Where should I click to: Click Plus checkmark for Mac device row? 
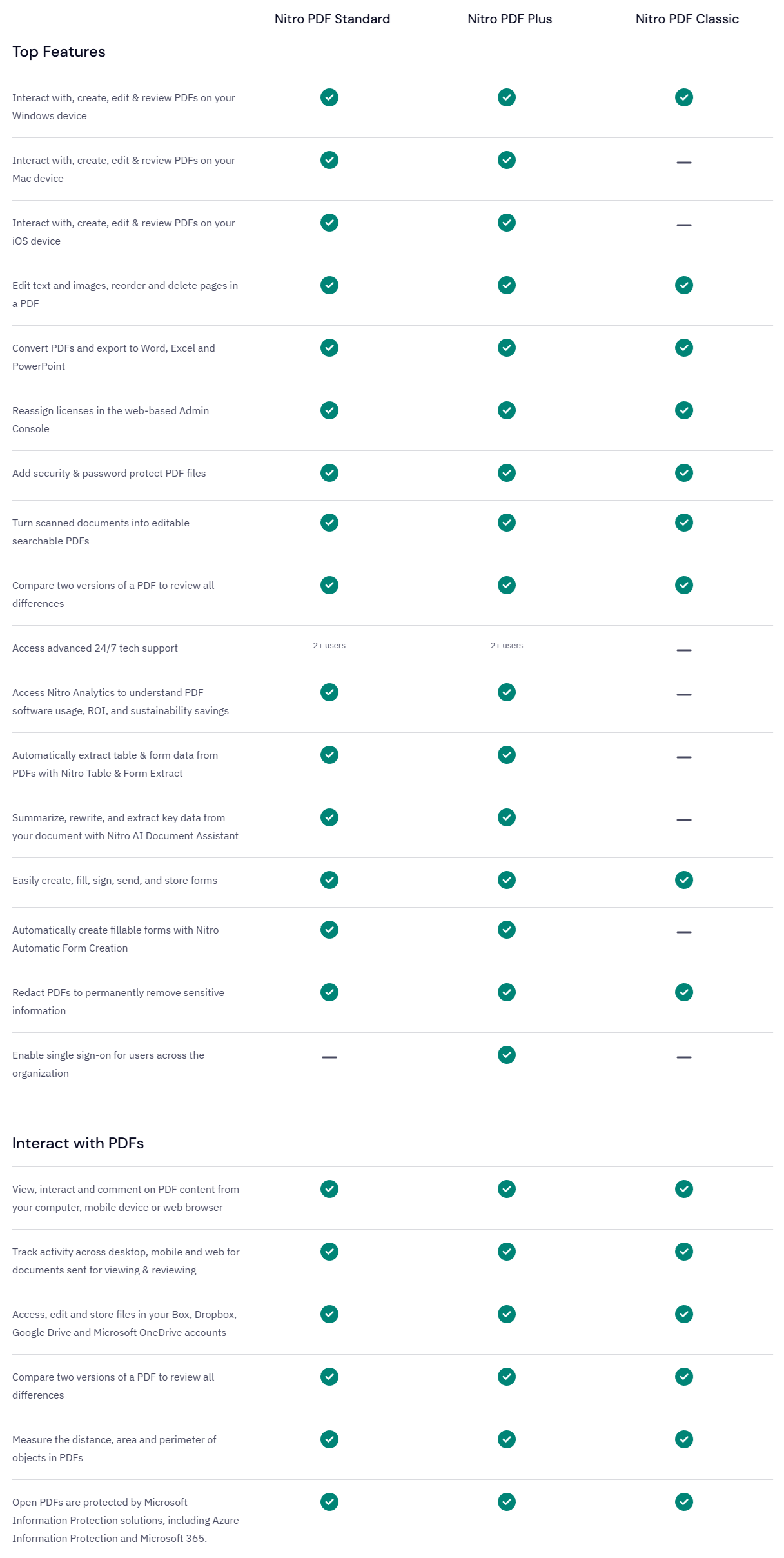[x=507, y=160]
